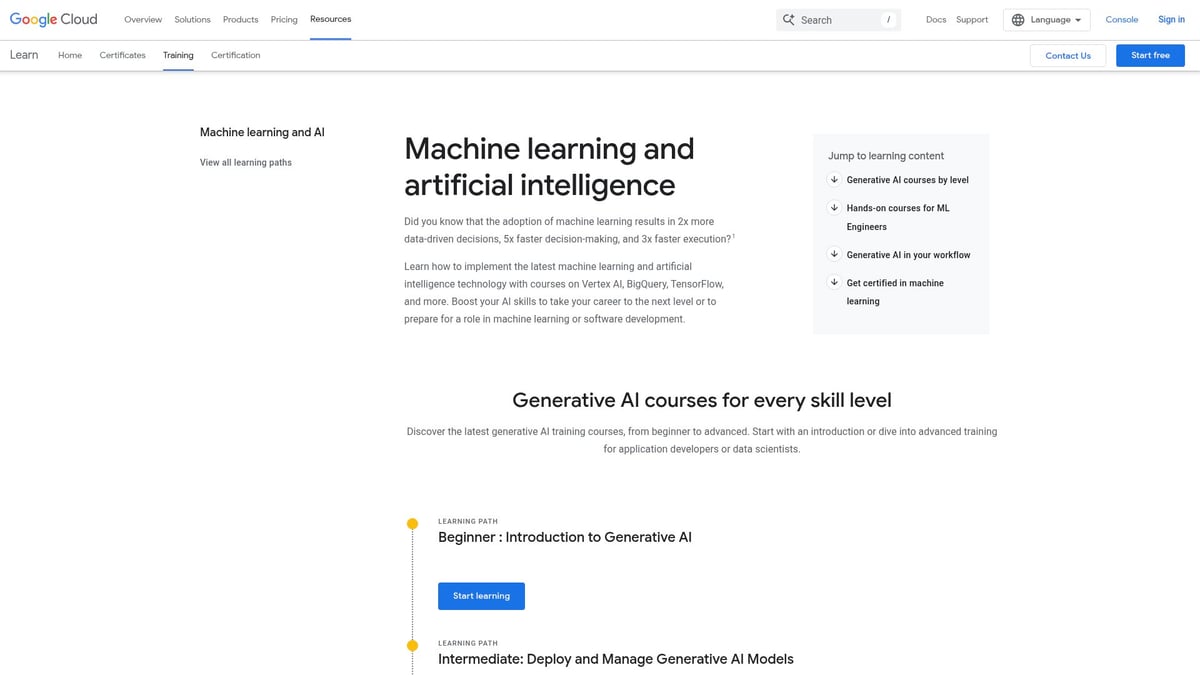The height and width of the screenshot is (675, 1200).
Task: Switch to the Certificates tab
Action: pos(123,55)
